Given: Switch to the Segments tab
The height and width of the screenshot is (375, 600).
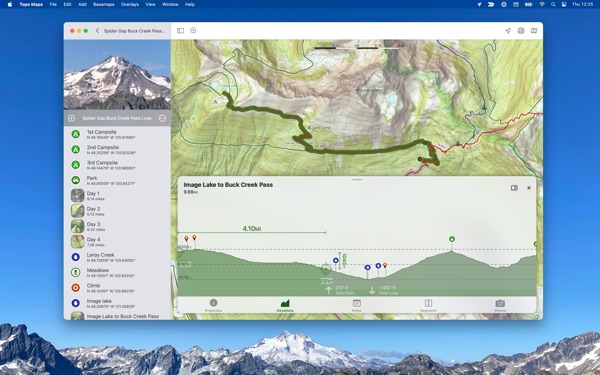Looking at the screenshot, I should 428,305.
